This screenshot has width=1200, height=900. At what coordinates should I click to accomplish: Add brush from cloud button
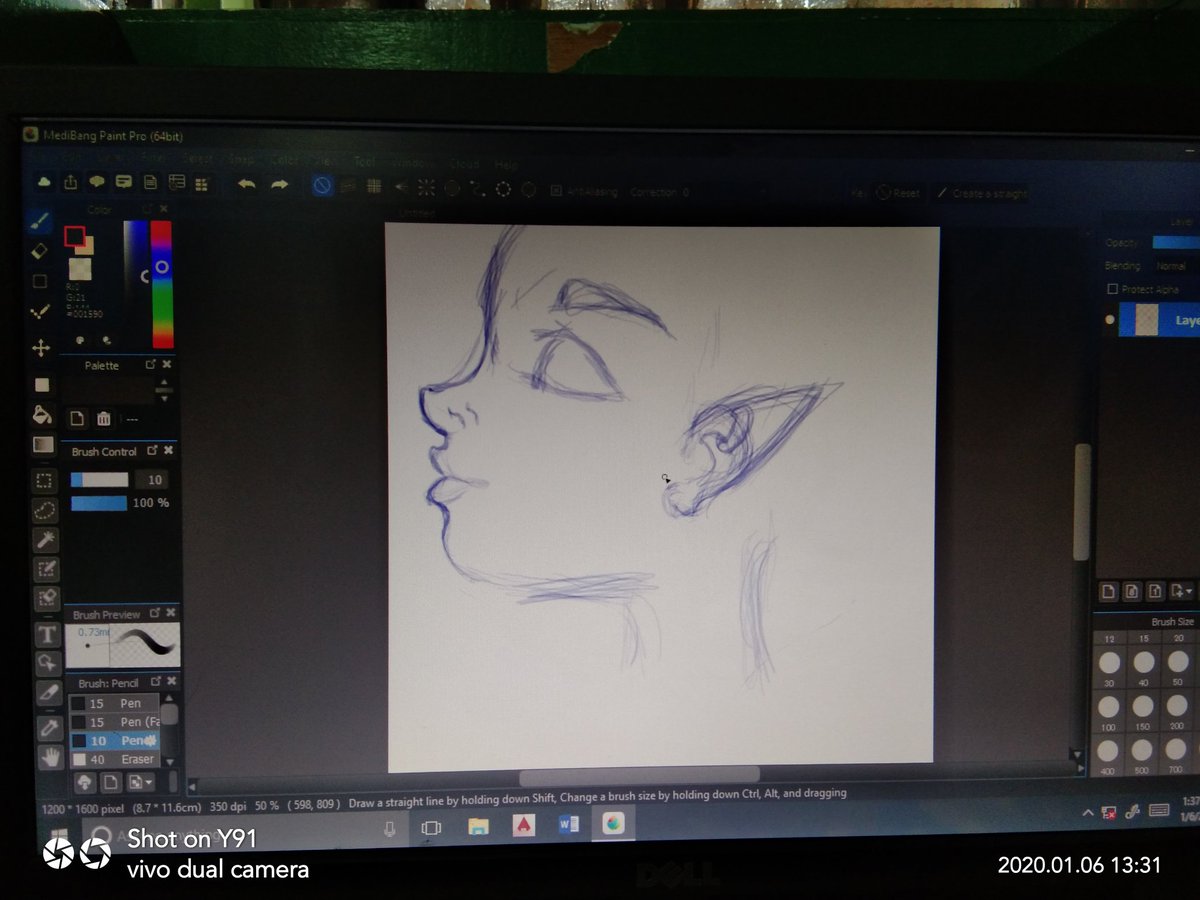(84, 782)
